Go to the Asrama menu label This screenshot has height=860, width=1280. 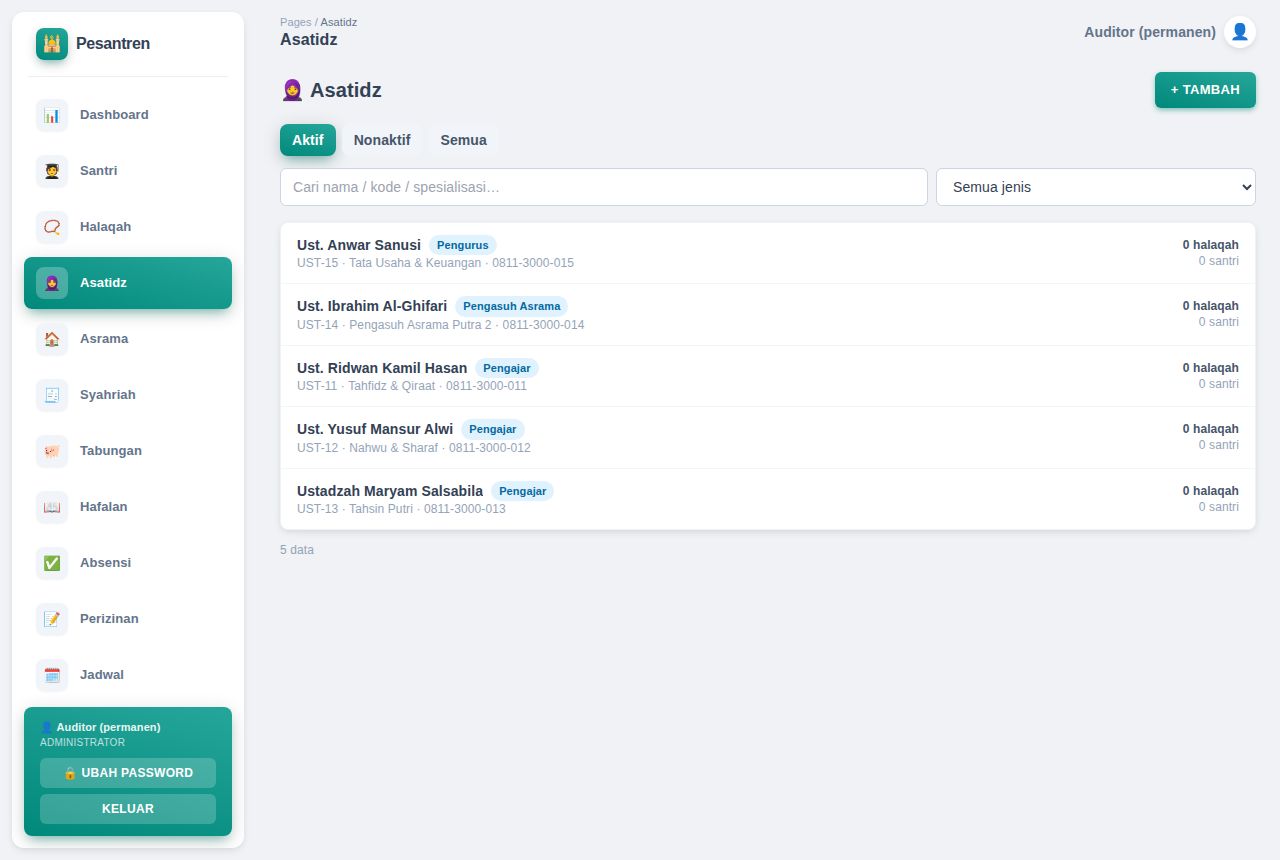[104, 339]
